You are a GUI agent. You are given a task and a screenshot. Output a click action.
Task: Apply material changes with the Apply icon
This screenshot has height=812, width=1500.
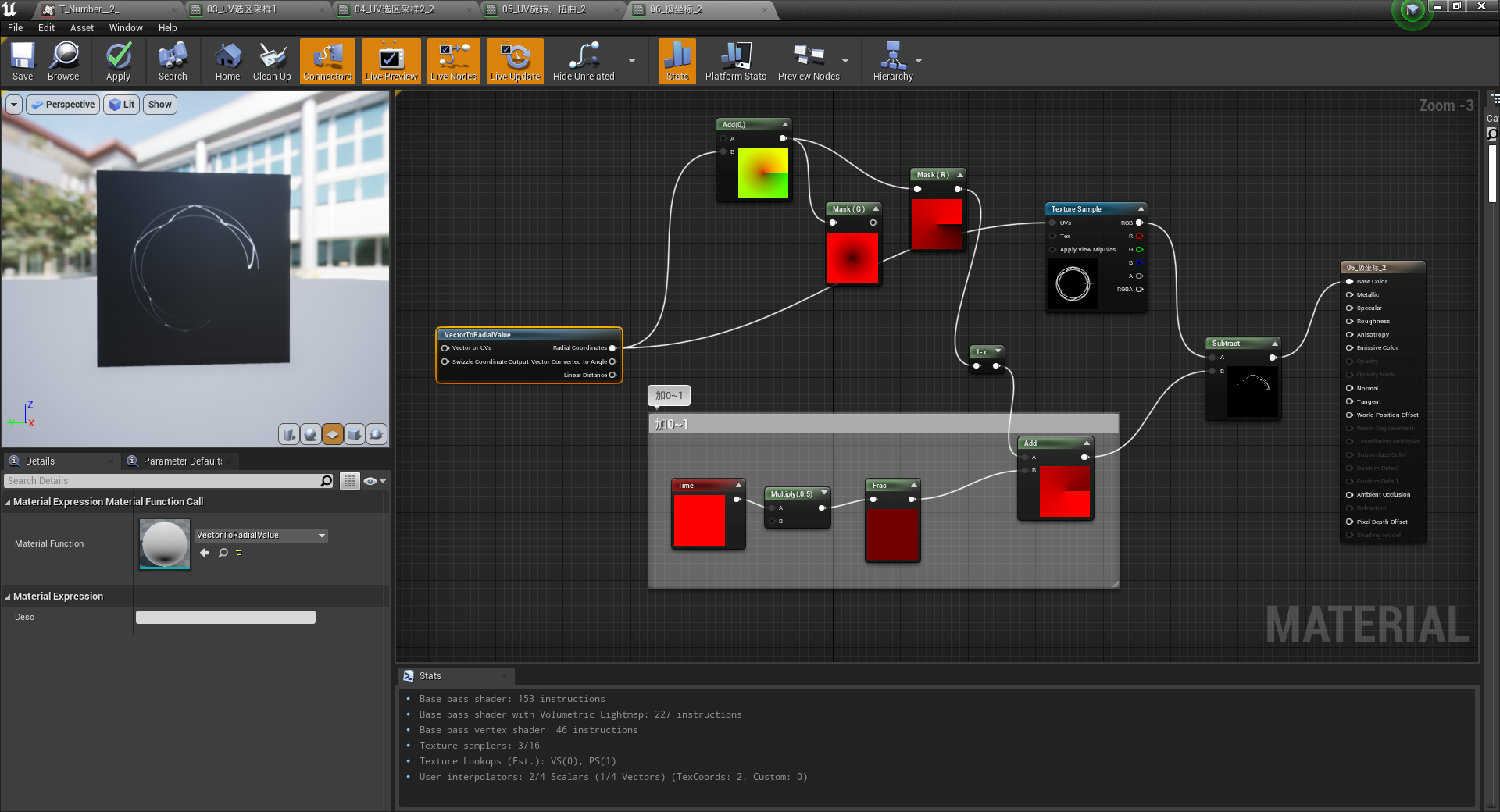tap(118, 61)
